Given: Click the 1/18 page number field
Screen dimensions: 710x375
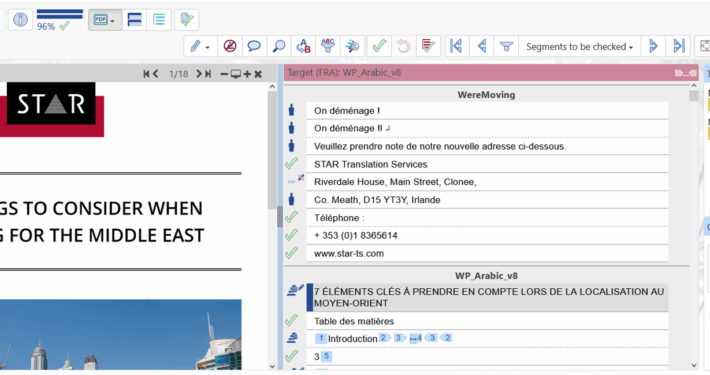Looking at the screenshot, I should [x=178, y=74].
